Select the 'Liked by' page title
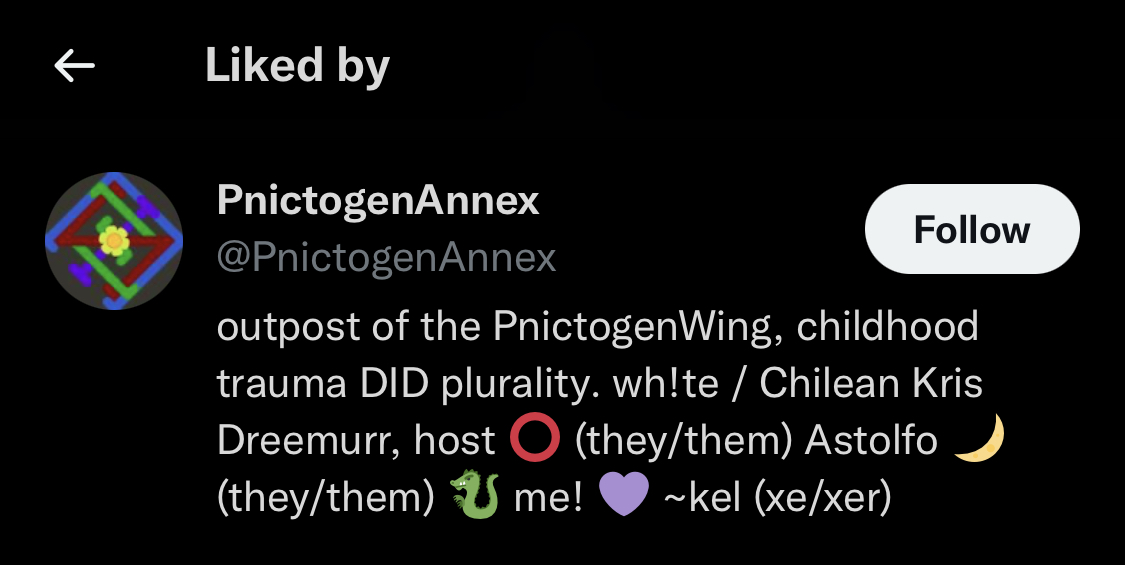This screenshot has width=1125, height=565. [297, 65]
